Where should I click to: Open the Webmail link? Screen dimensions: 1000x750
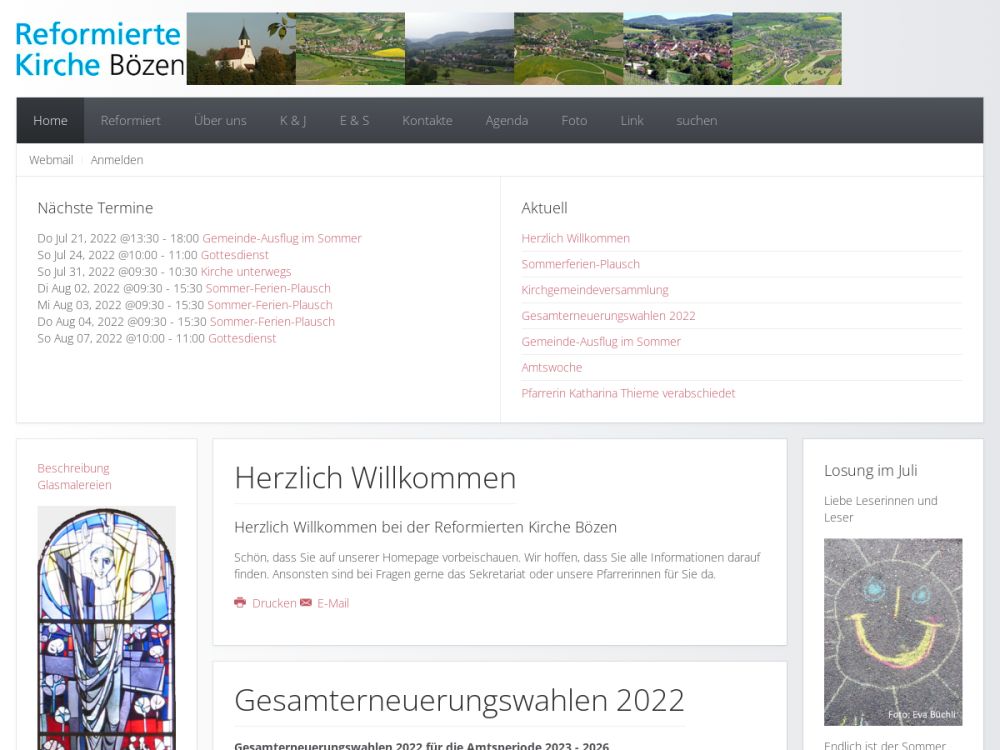coord(51,160)
